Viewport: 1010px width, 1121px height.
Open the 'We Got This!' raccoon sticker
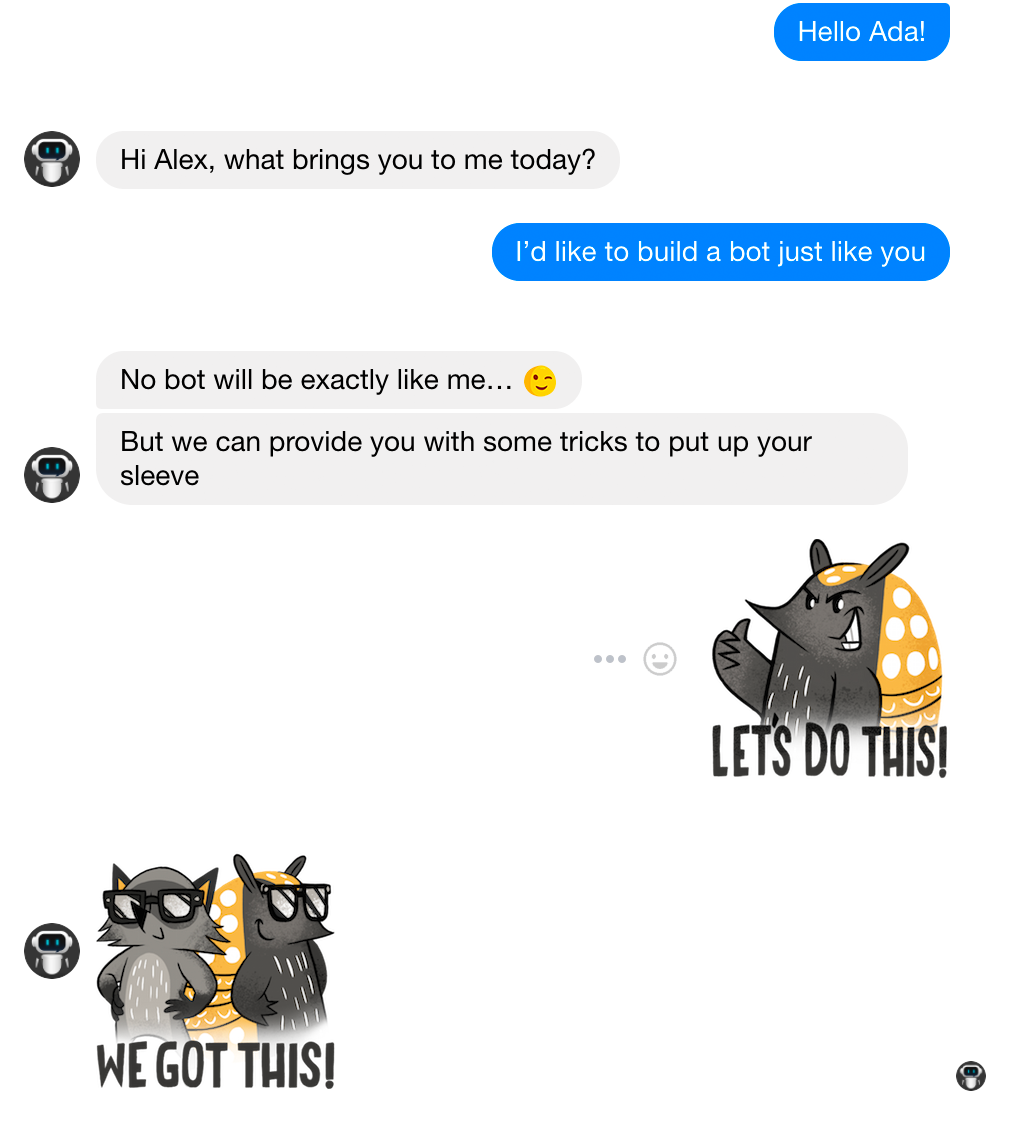(216, 971)
